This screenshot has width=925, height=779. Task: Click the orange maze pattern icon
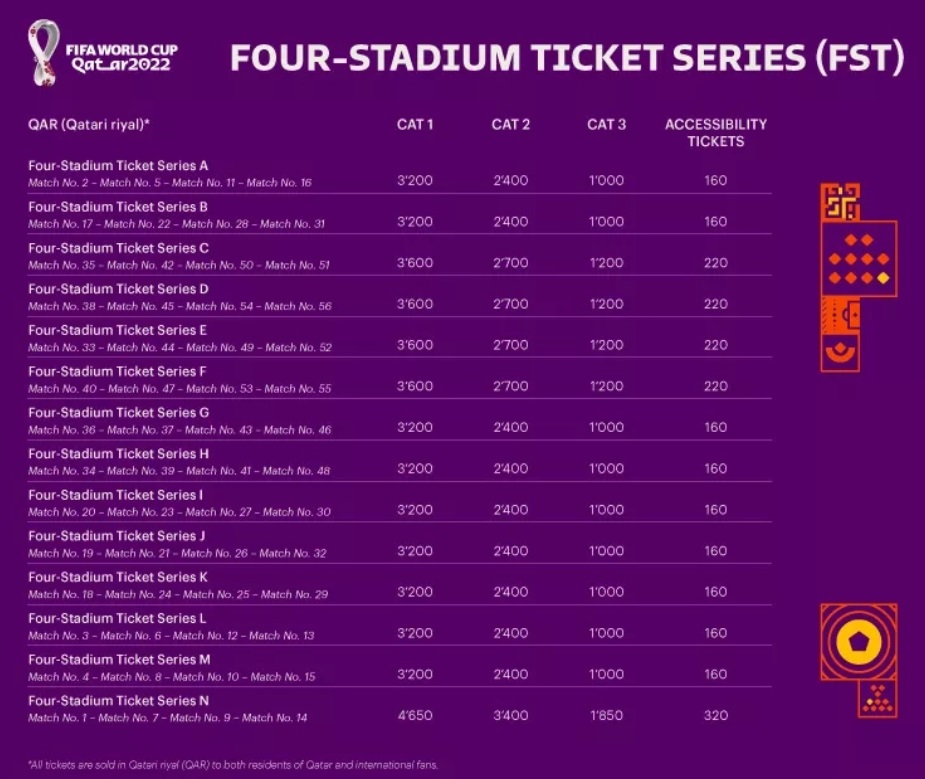tap(839, 202)
